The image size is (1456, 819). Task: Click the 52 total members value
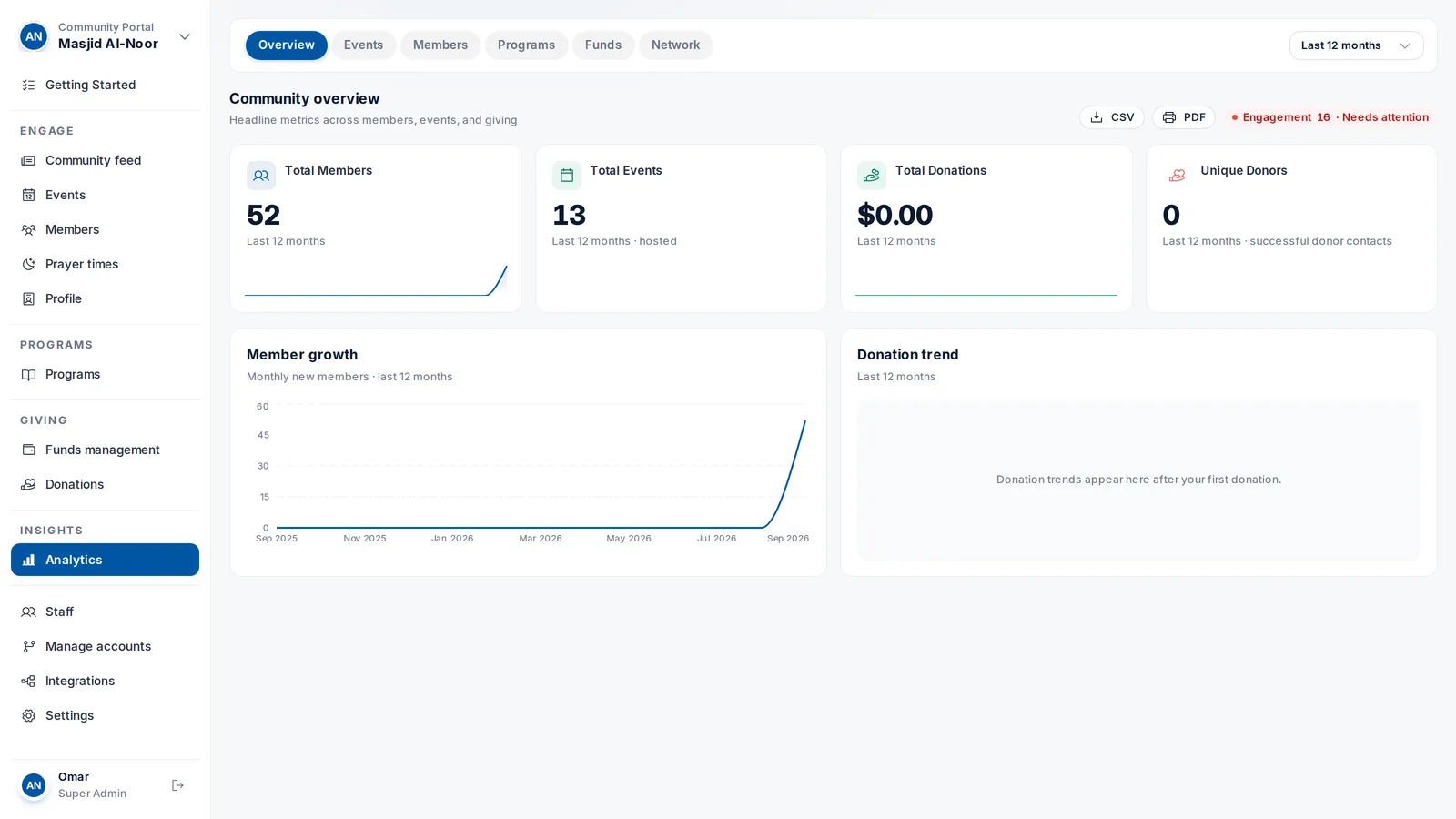pyautogui.click(x=264, y=215)
